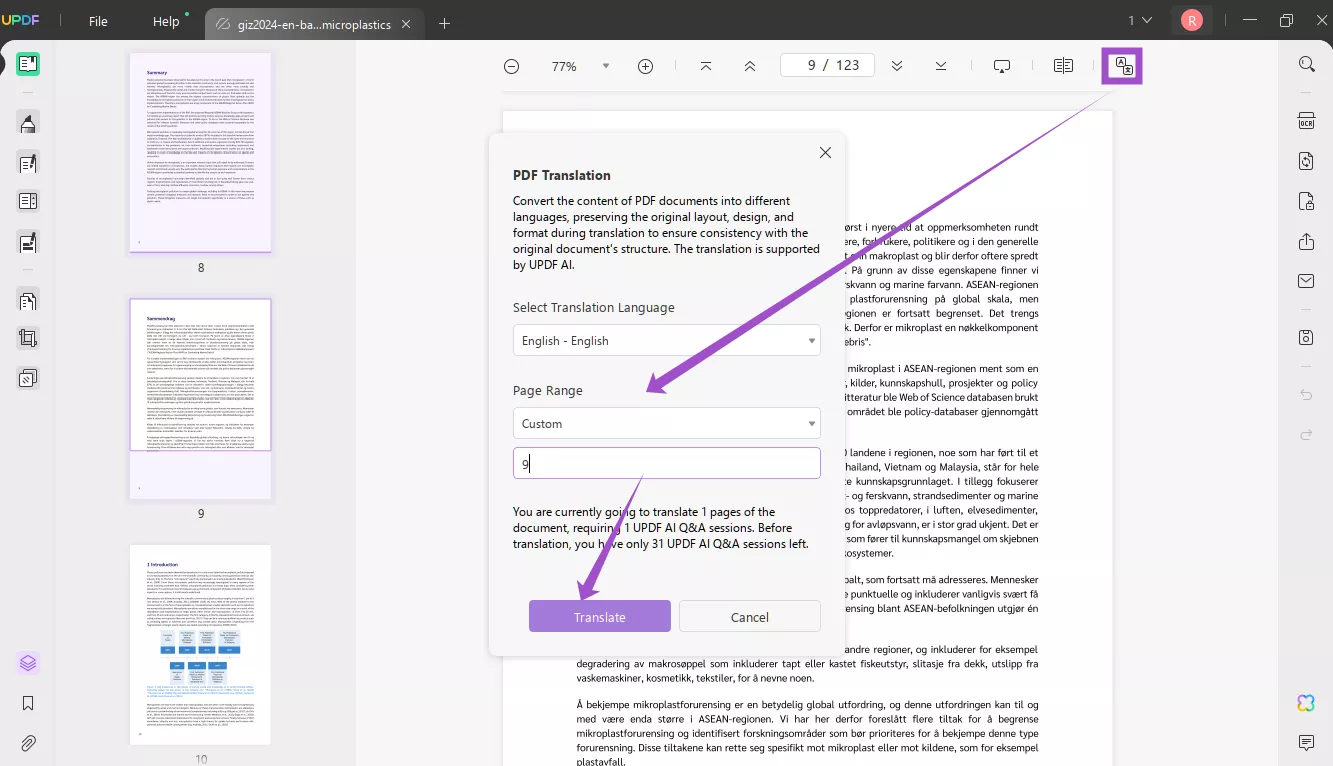Share the document via upload icon
Image resolution: width=1333 pixels, height=766 pixels.
(1306, 242)
